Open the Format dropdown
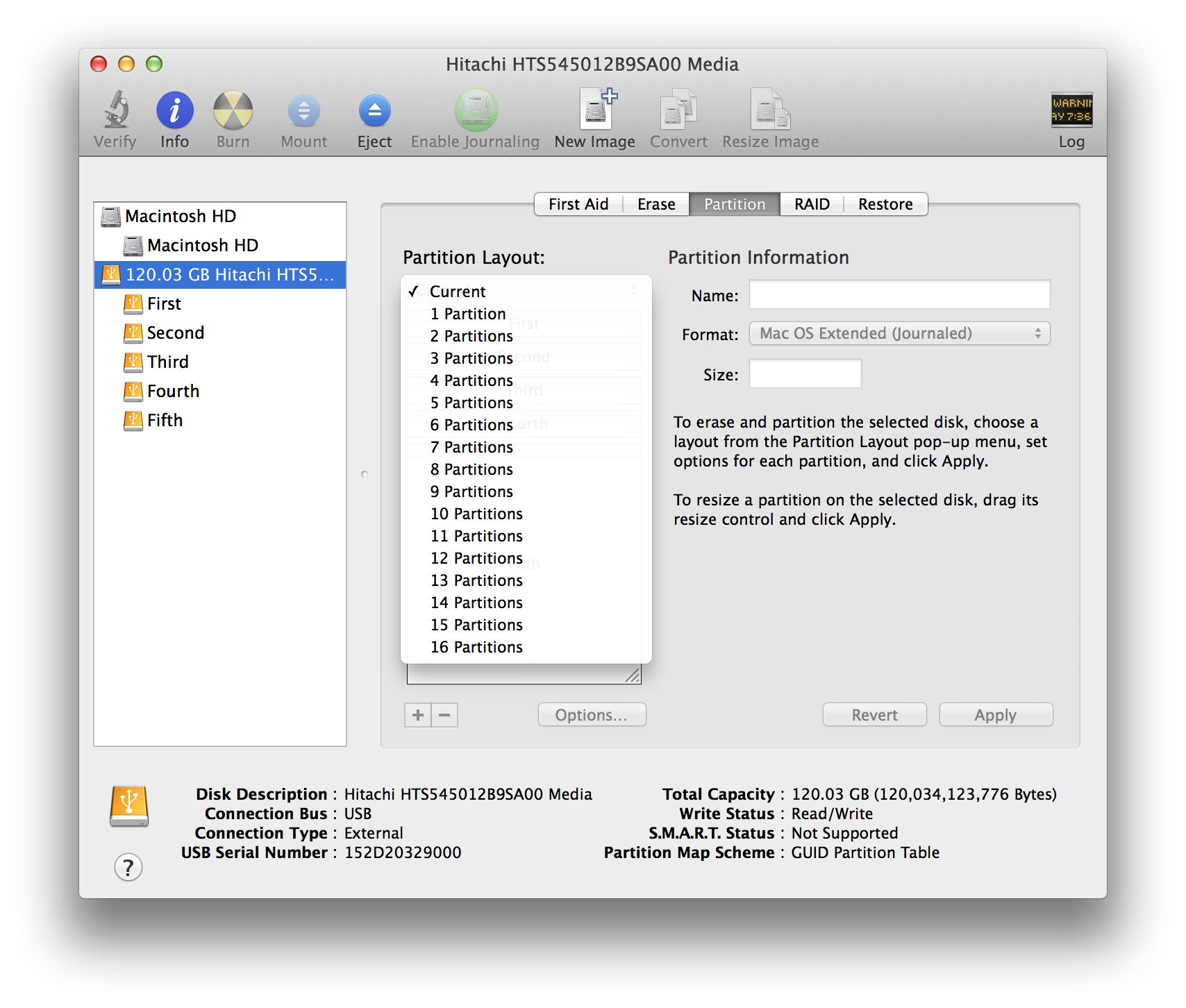1186x1008 pixels. pyautogui.click(x=899, y=333)
